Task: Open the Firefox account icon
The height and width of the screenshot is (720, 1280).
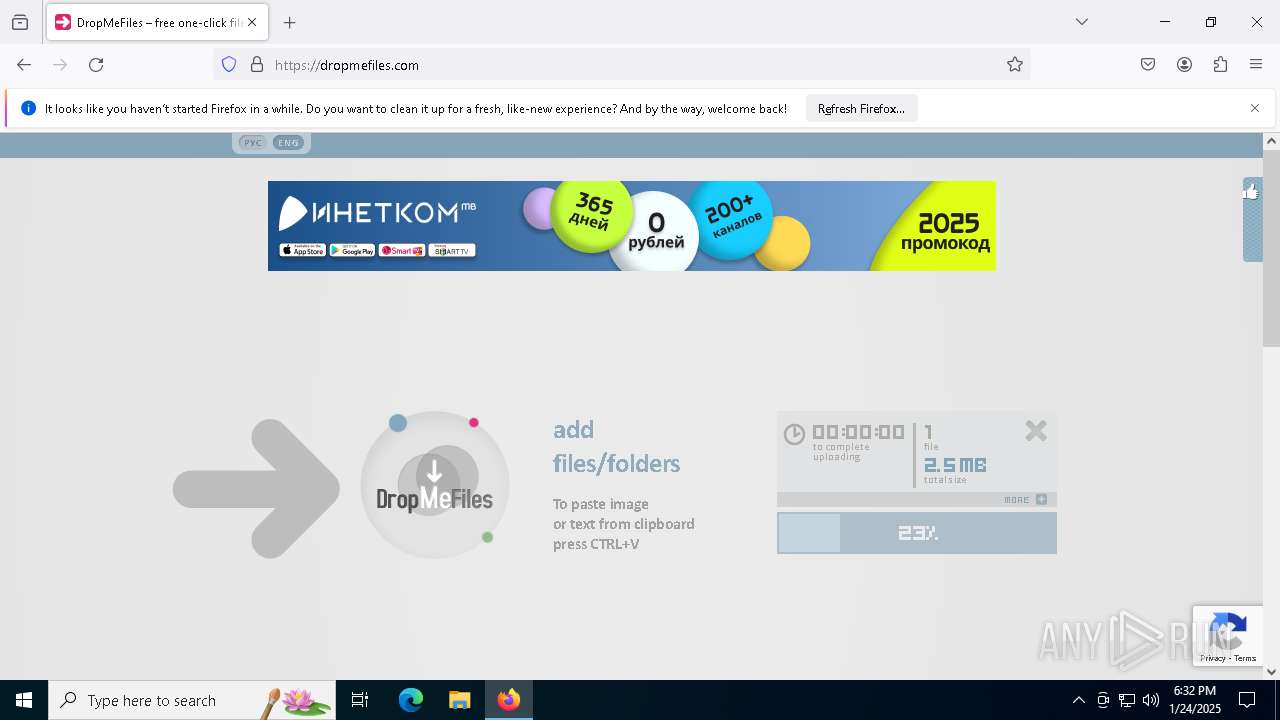Action: [x=1184, y=65]
